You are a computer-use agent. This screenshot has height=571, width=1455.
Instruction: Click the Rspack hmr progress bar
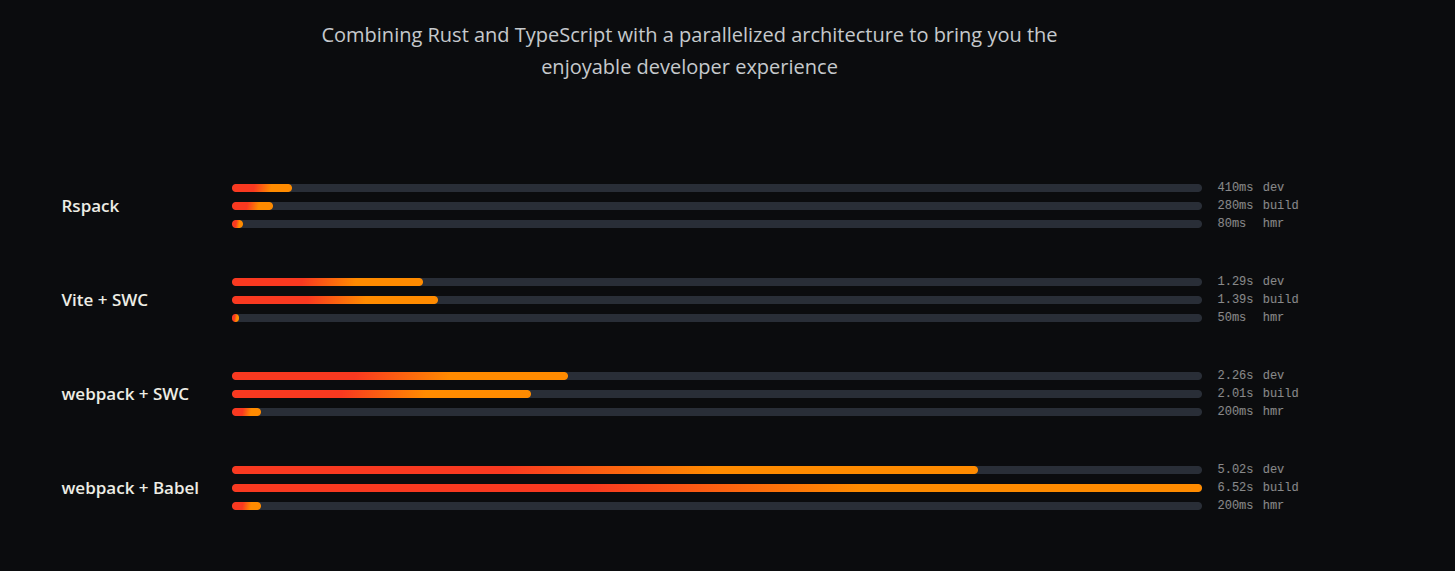point(717,224)
